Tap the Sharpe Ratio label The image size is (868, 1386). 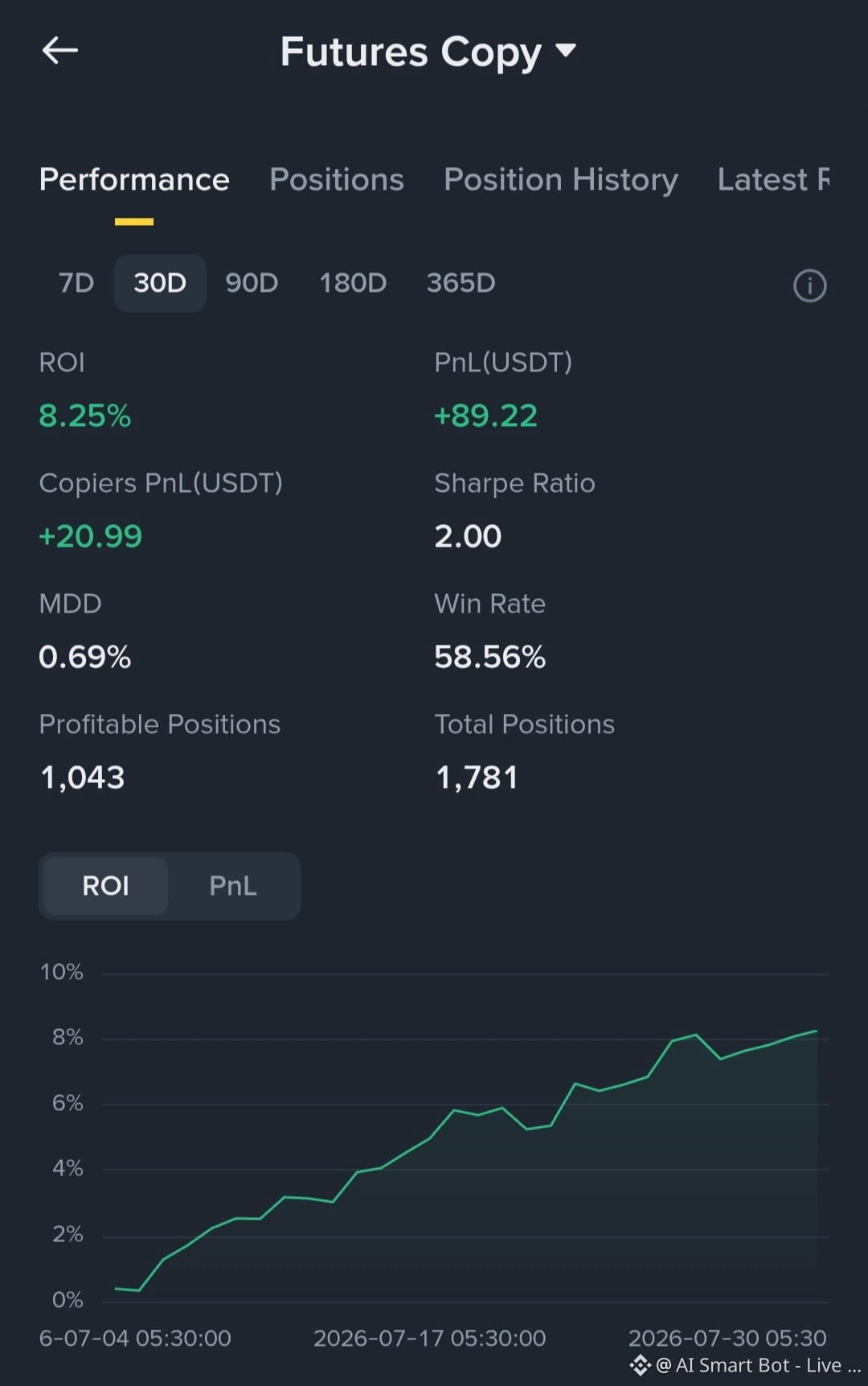(514, 483)
